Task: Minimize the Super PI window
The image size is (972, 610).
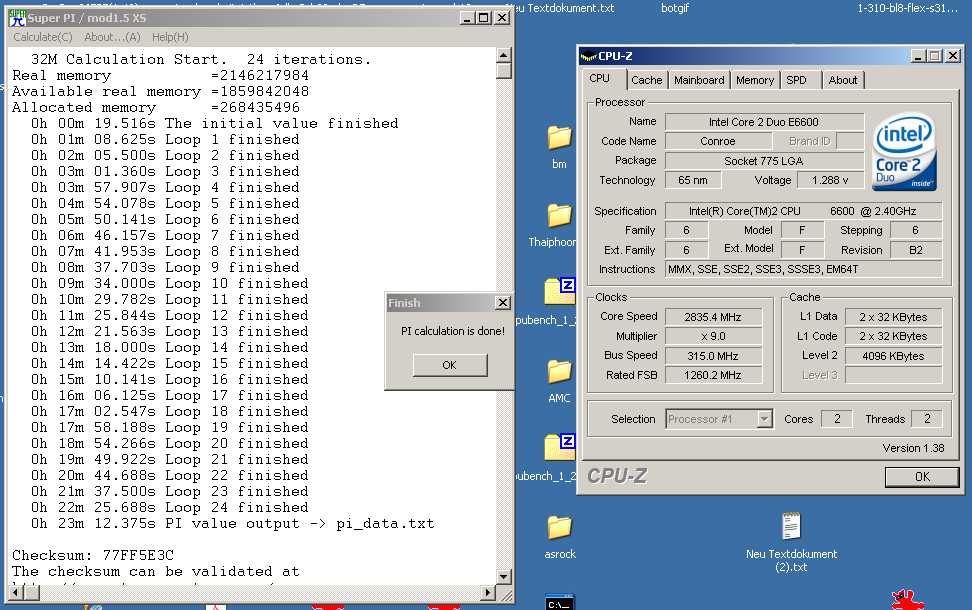Action: 467,18
